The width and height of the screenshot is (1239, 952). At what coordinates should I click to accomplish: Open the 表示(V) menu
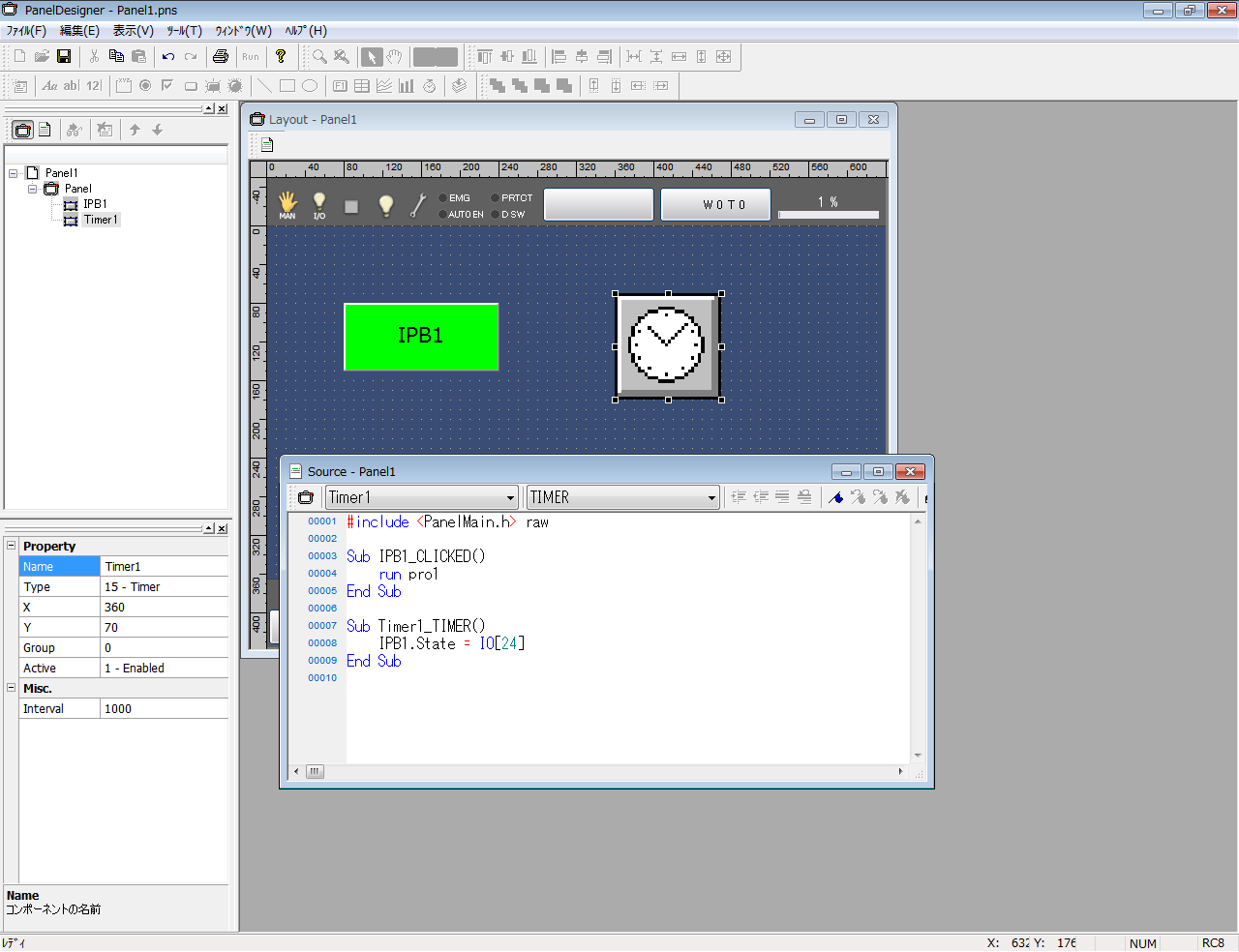point(133,31)
